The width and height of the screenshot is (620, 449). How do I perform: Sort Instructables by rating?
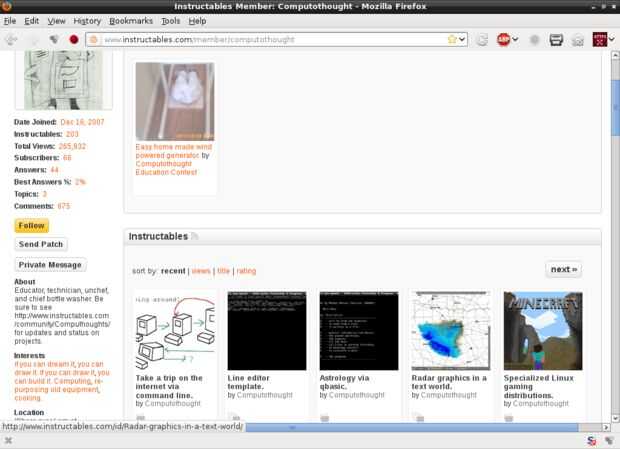coord(246,271)
